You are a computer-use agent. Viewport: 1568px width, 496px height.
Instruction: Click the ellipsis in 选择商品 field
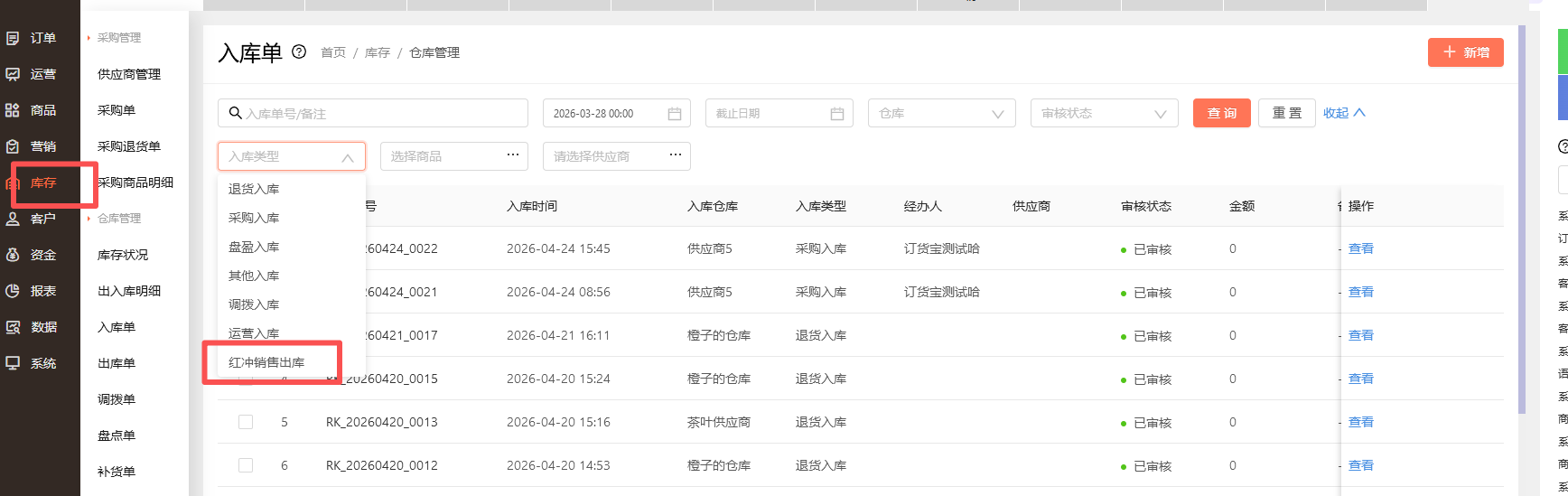point(512,155)
